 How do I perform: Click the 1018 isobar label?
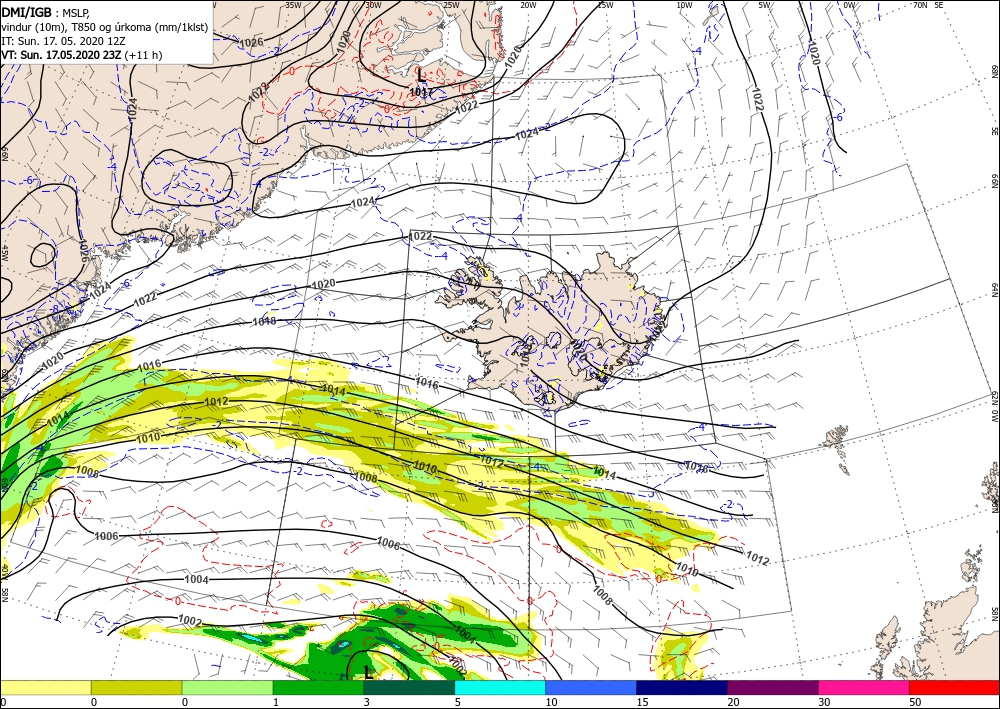click(x=265, y=321)
